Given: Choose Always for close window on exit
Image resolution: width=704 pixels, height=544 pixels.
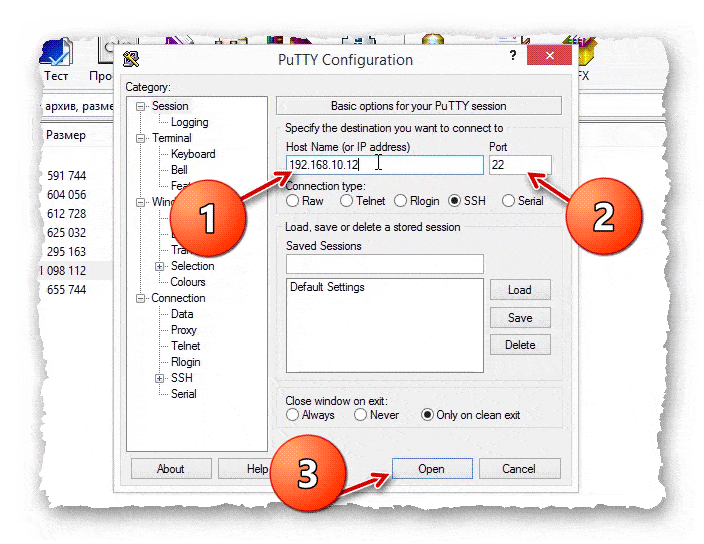Looking at the screenshot, I should coord(292,415).
